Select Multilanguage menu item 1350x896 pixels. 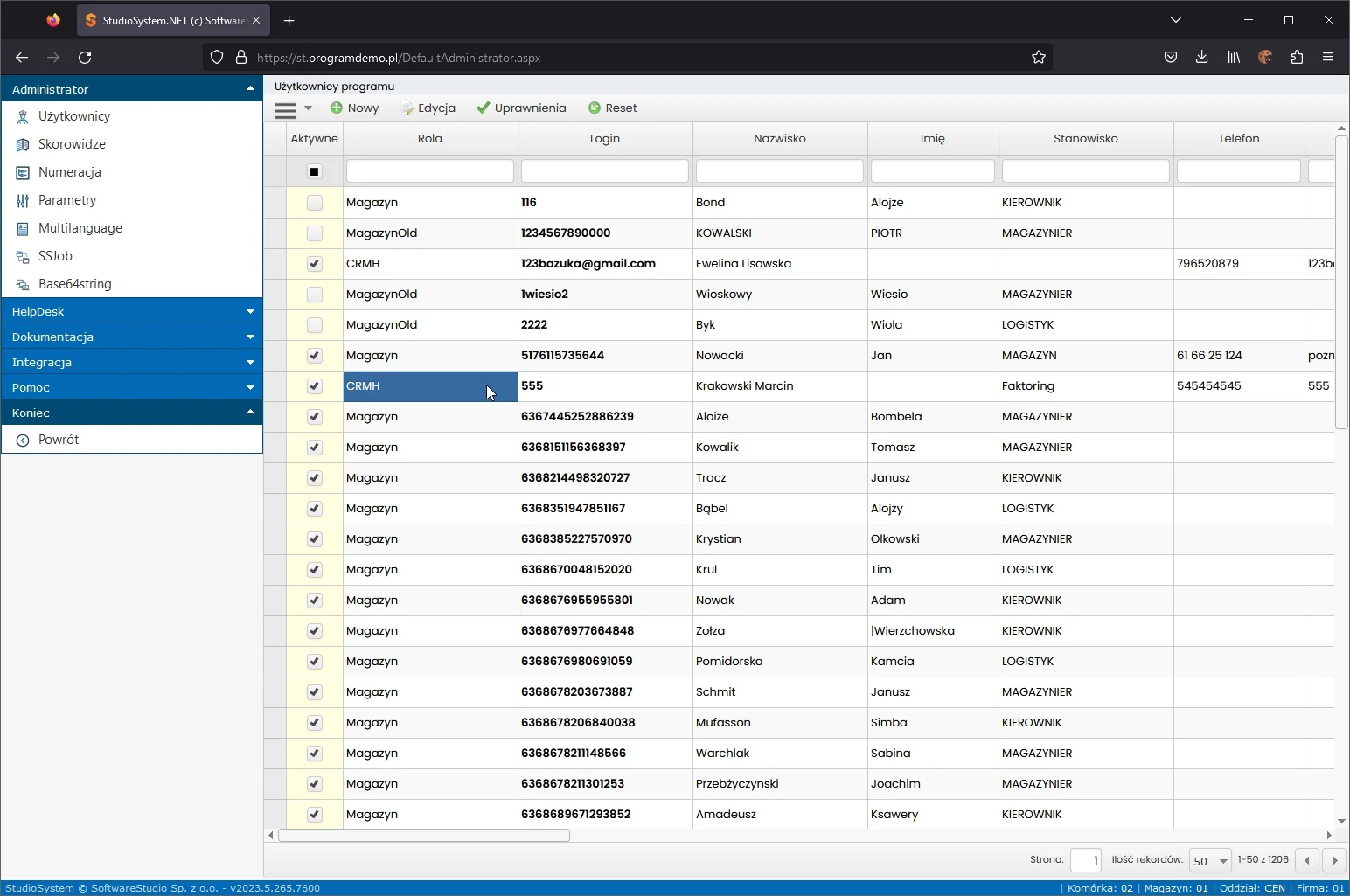point(80,228)
